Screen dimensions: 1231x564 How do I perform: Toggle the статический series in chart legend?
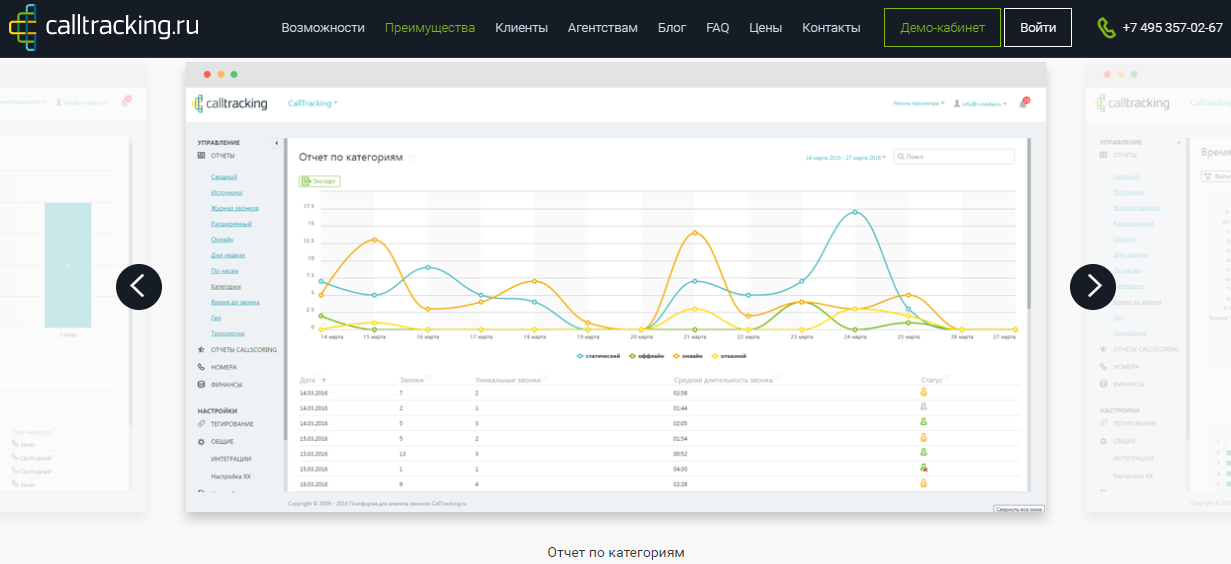point(599,356)
